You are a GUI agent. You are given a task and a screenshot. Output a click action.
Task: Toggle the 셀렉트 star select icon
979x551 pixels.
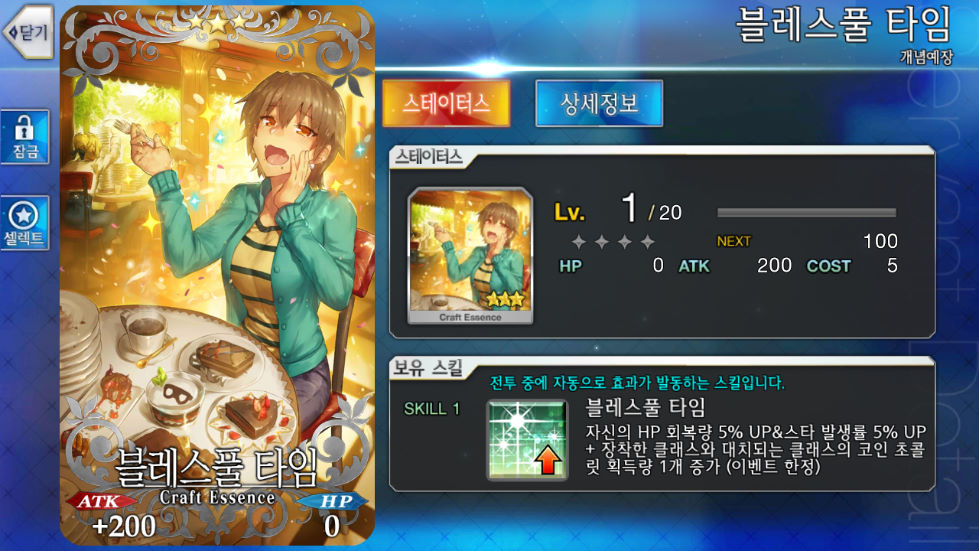click(x=25, y=223)
